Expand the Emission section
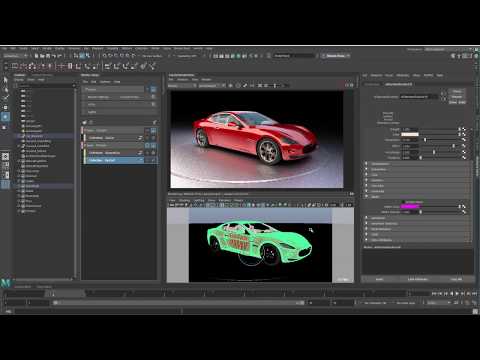Viewport: 480px width, 360px height. pos(418,180)
